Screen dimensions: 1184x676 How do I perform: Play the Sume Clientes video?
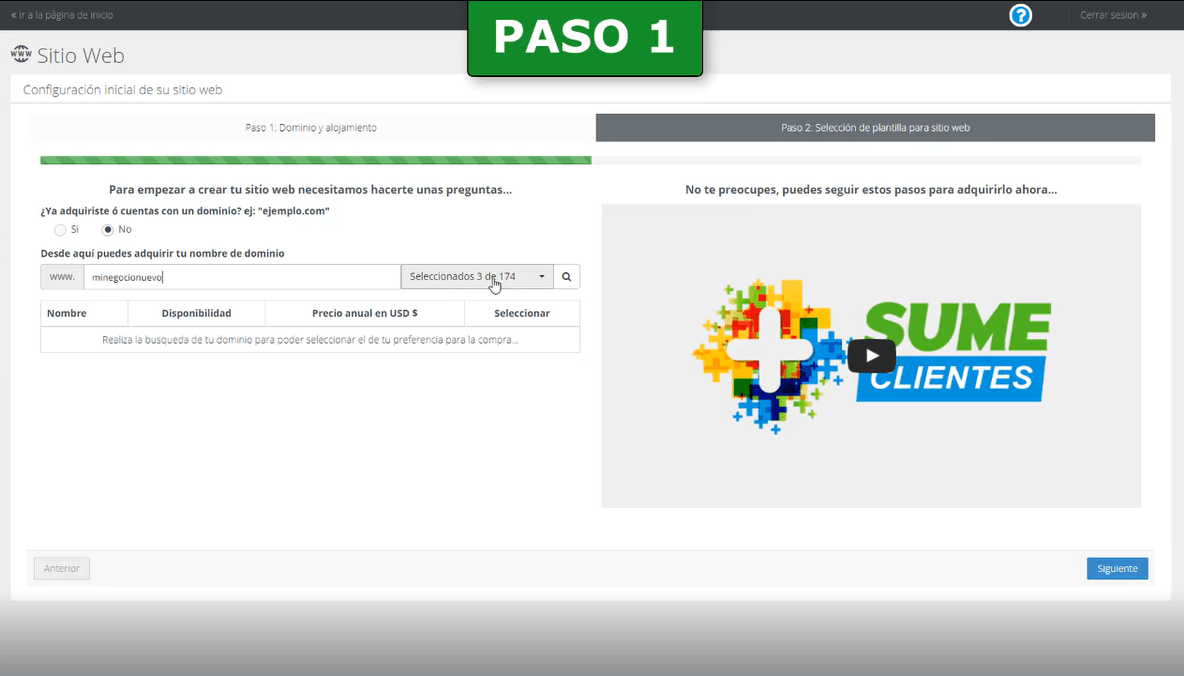click(x=871, y=356)
